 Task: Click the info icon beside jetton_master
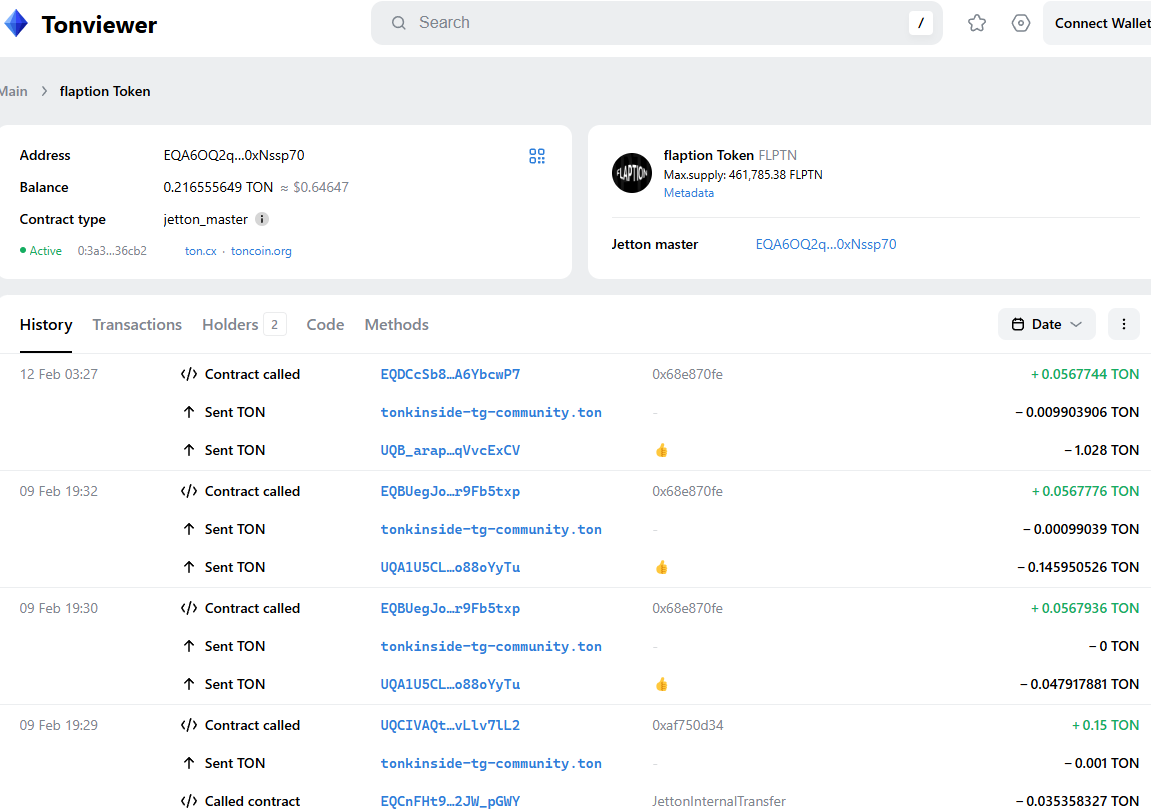(x=262, y=219)
